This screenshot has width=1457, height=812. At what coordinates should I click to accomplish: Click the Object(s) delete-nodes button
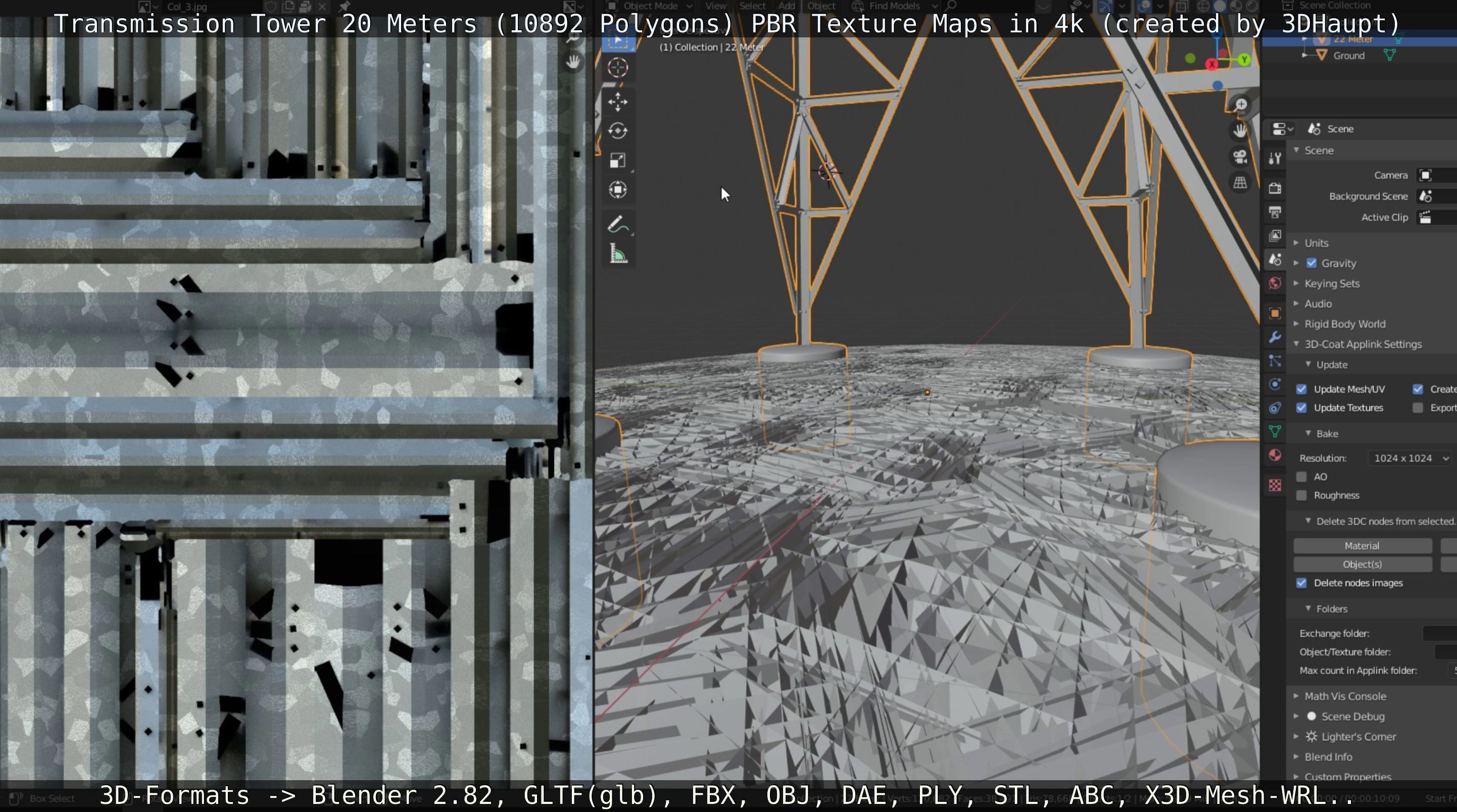(x=1362, y=565)
